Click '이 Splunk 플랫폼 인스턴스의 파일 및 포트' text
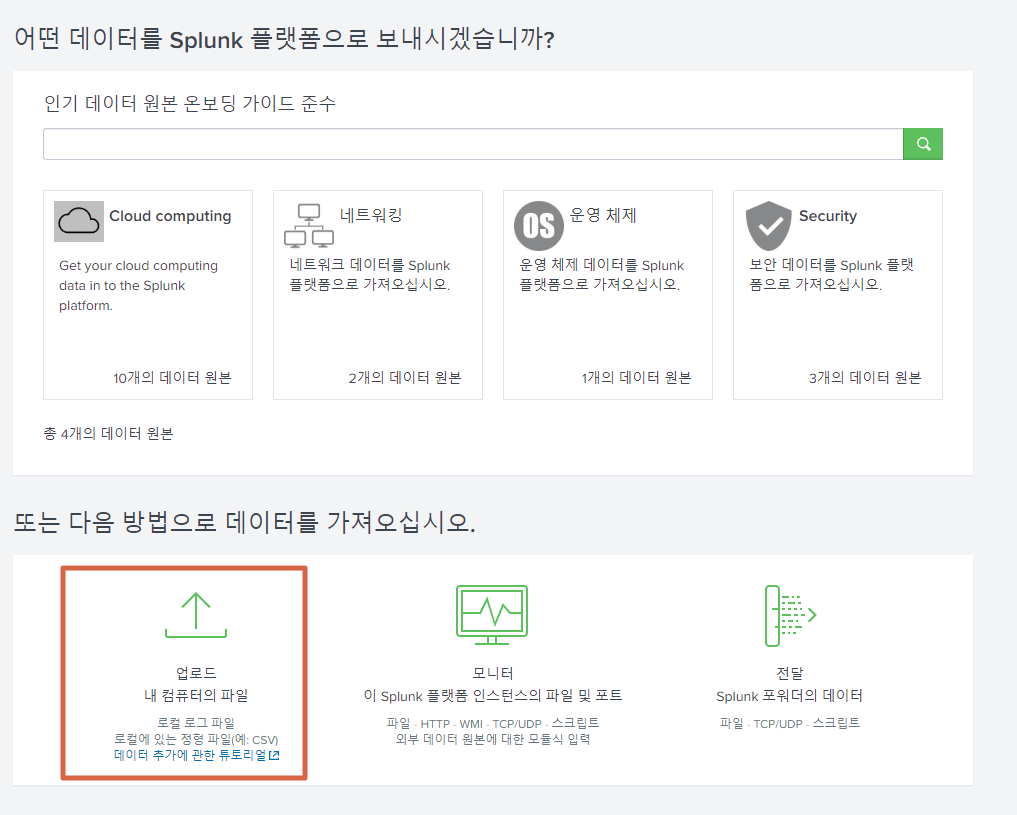 coord(493,696)
